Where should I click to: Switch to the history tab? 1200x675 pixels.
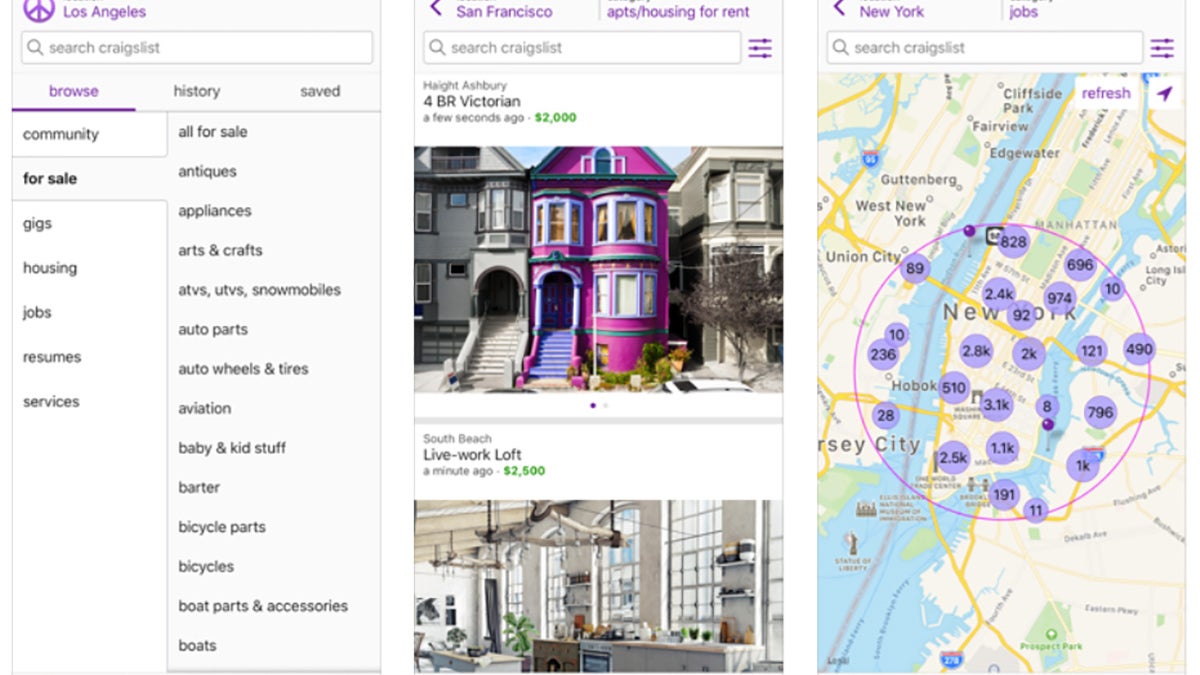[196, 91]
